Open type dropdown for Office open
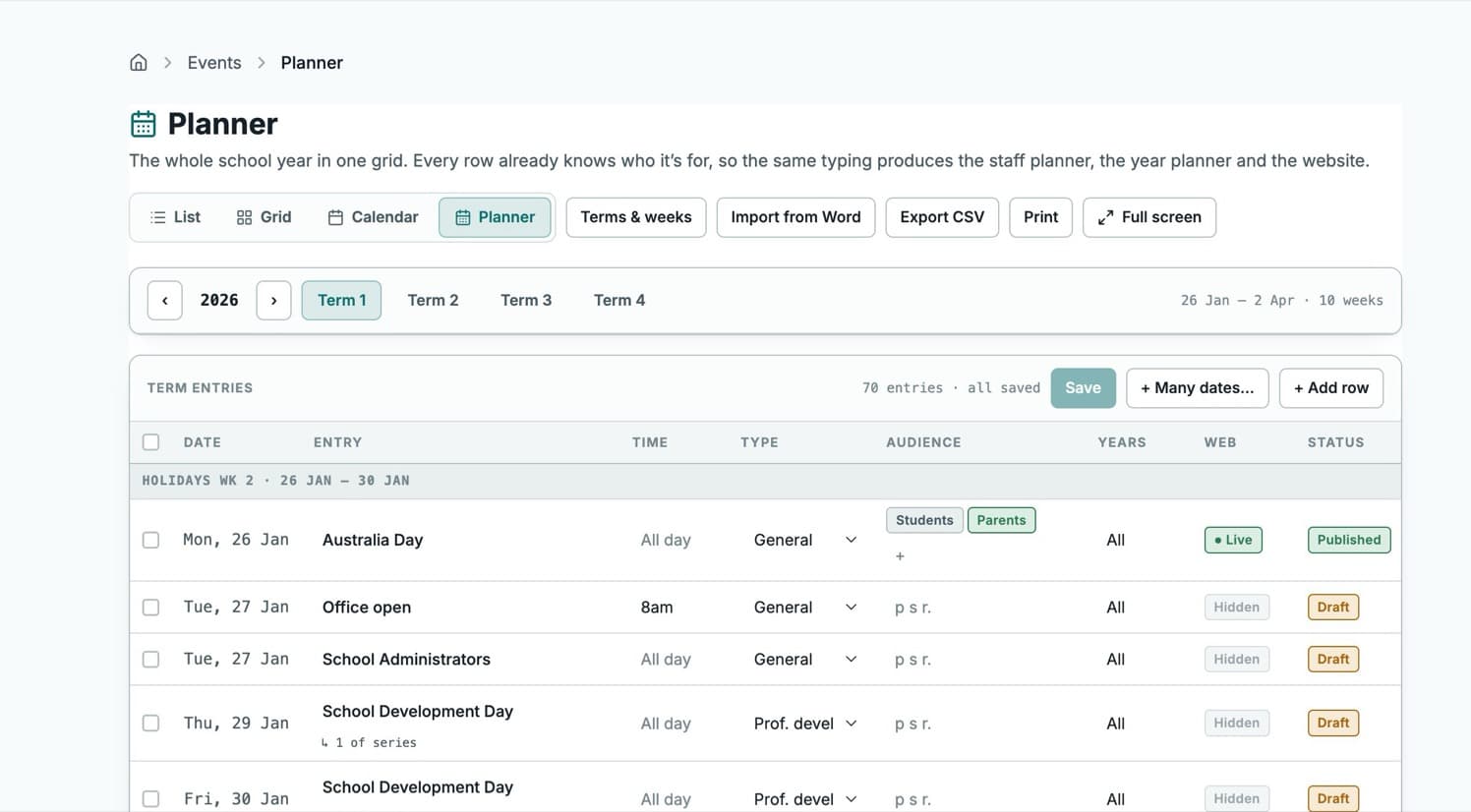1471x812 pixels. pos(805,608)
